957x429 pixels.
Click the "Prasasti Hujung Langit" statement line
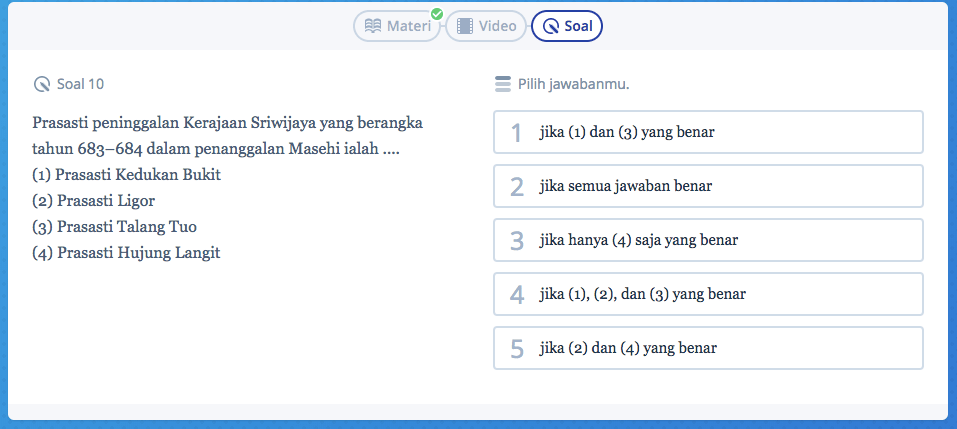point(126,252)
